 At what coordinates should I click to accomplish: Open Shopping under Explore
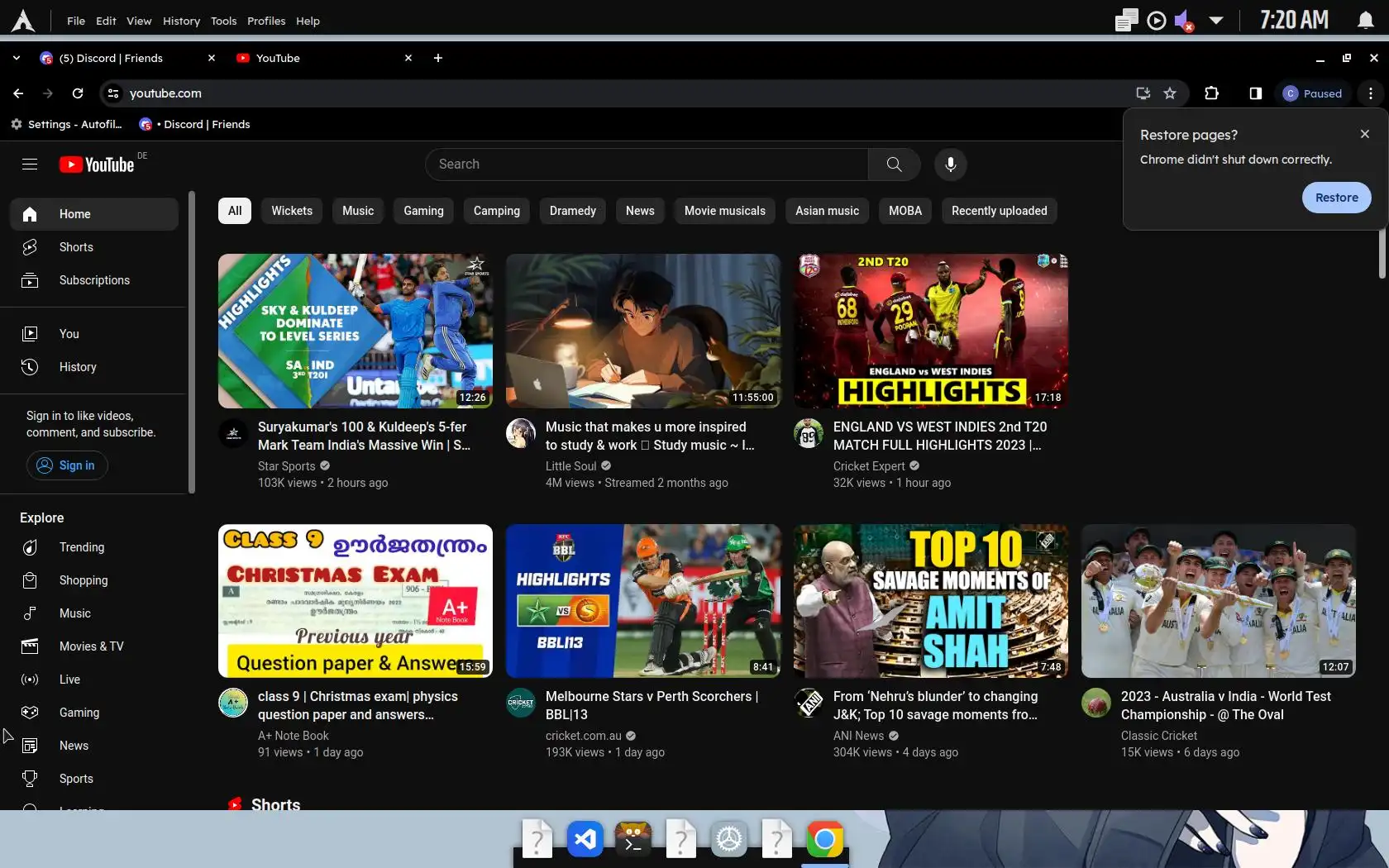pos(94,580)
